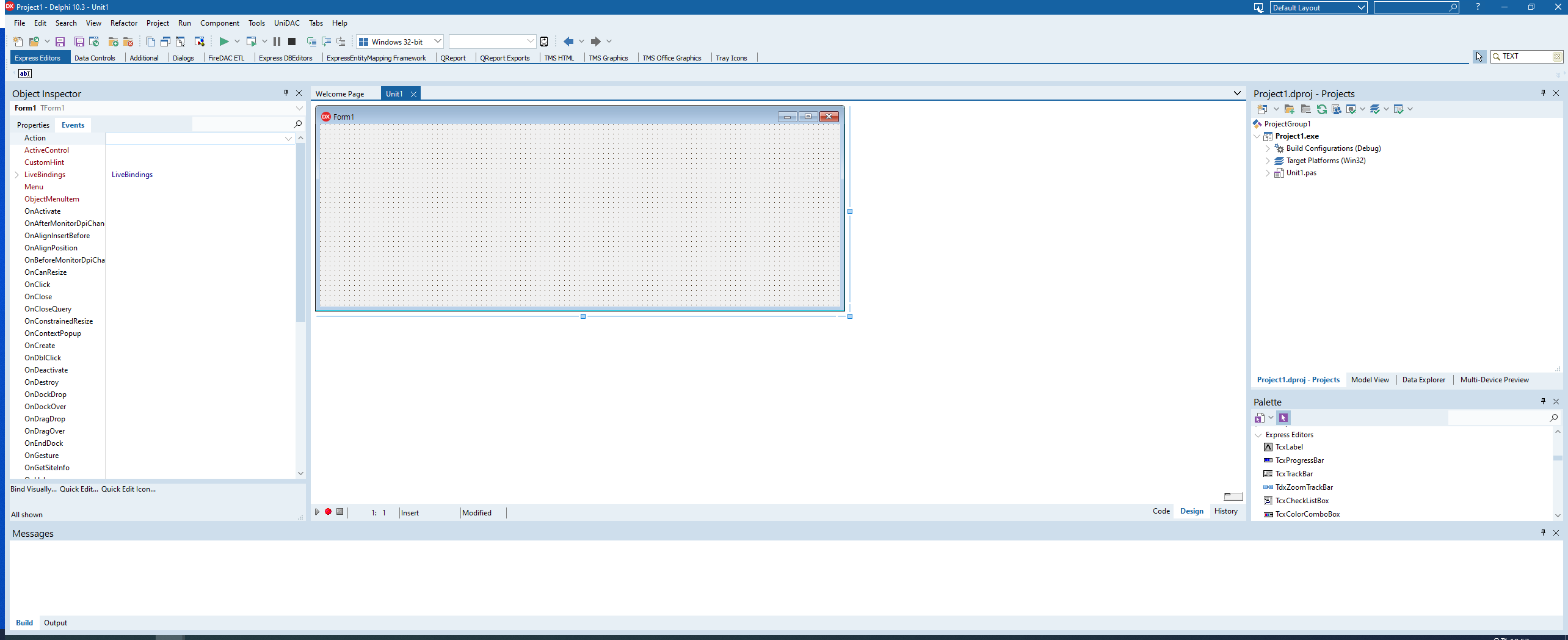Image resolution: width=1568 pixels, height=640 pixels.
Task: Click Add New Project icon in Projects toolbar
Action: click(1290, 109)
